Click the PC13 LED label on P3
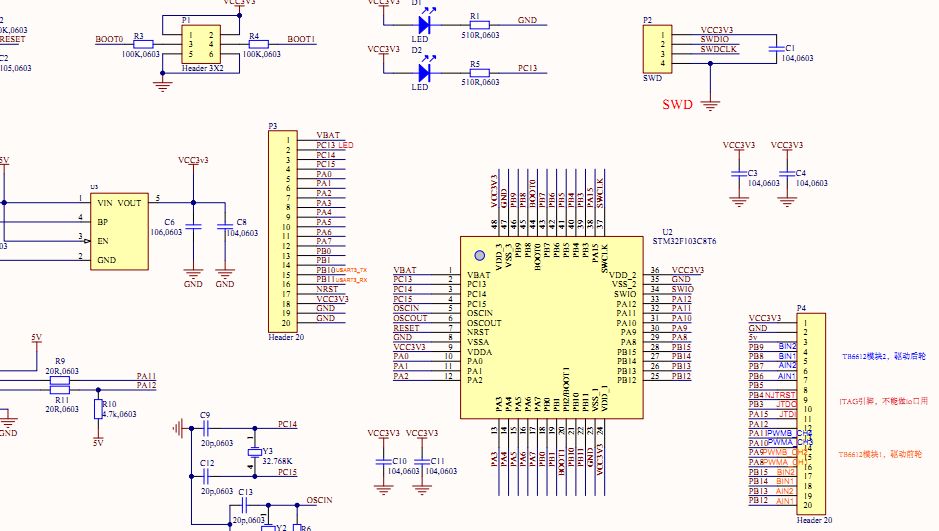This screenshot has width=939, height=531. click(x=335, y=145)
